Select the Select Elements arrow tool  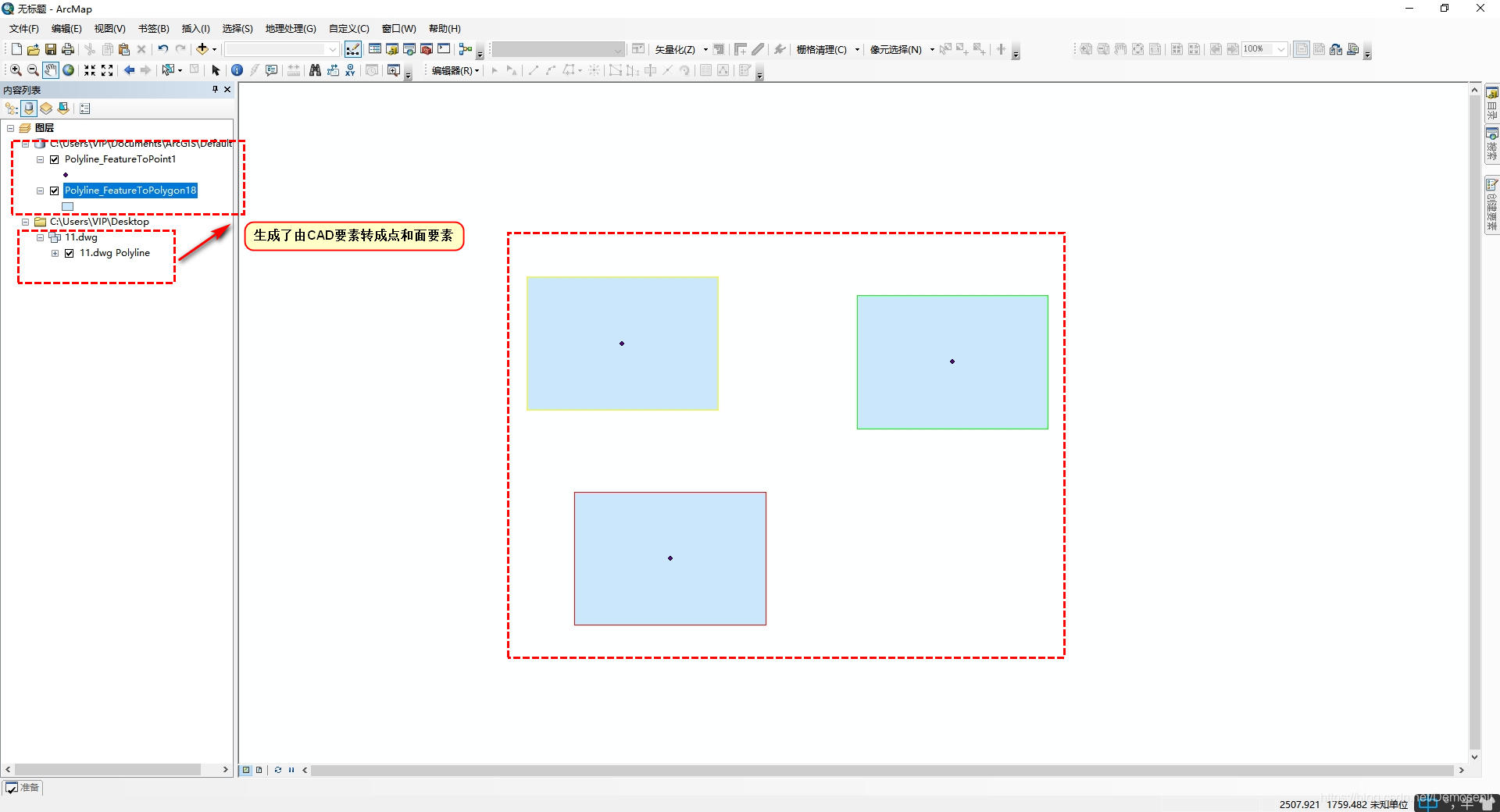tap(216, 70)
